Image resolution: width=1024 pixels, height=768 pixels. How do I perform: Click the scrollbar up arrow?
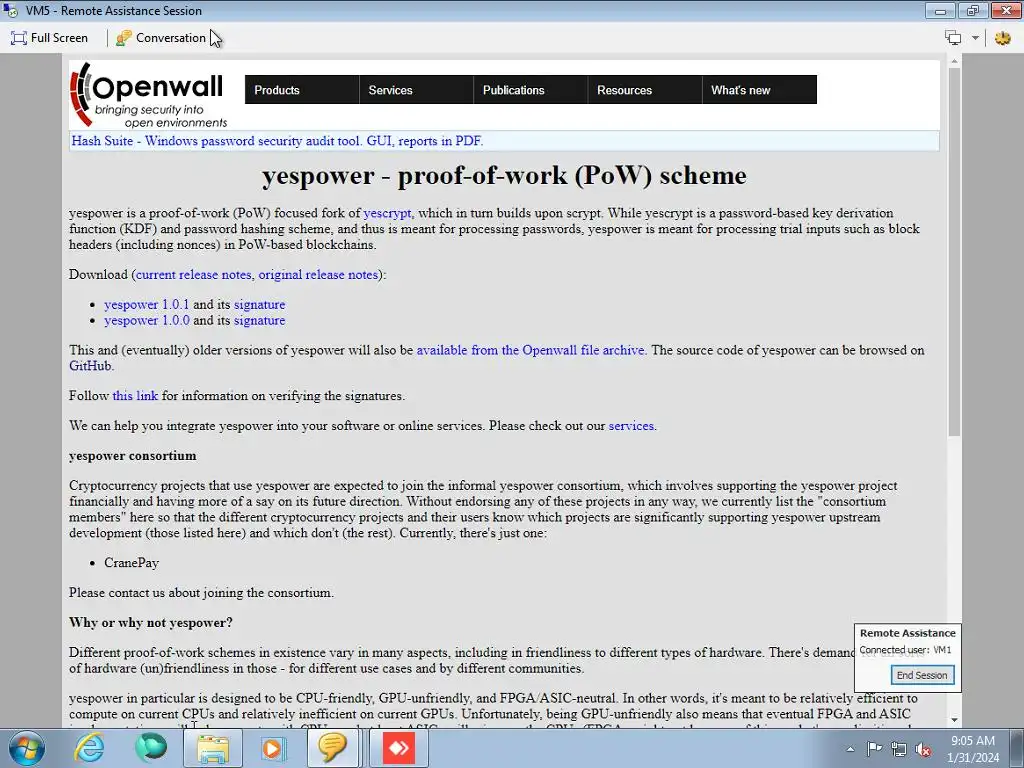(954, 61)
